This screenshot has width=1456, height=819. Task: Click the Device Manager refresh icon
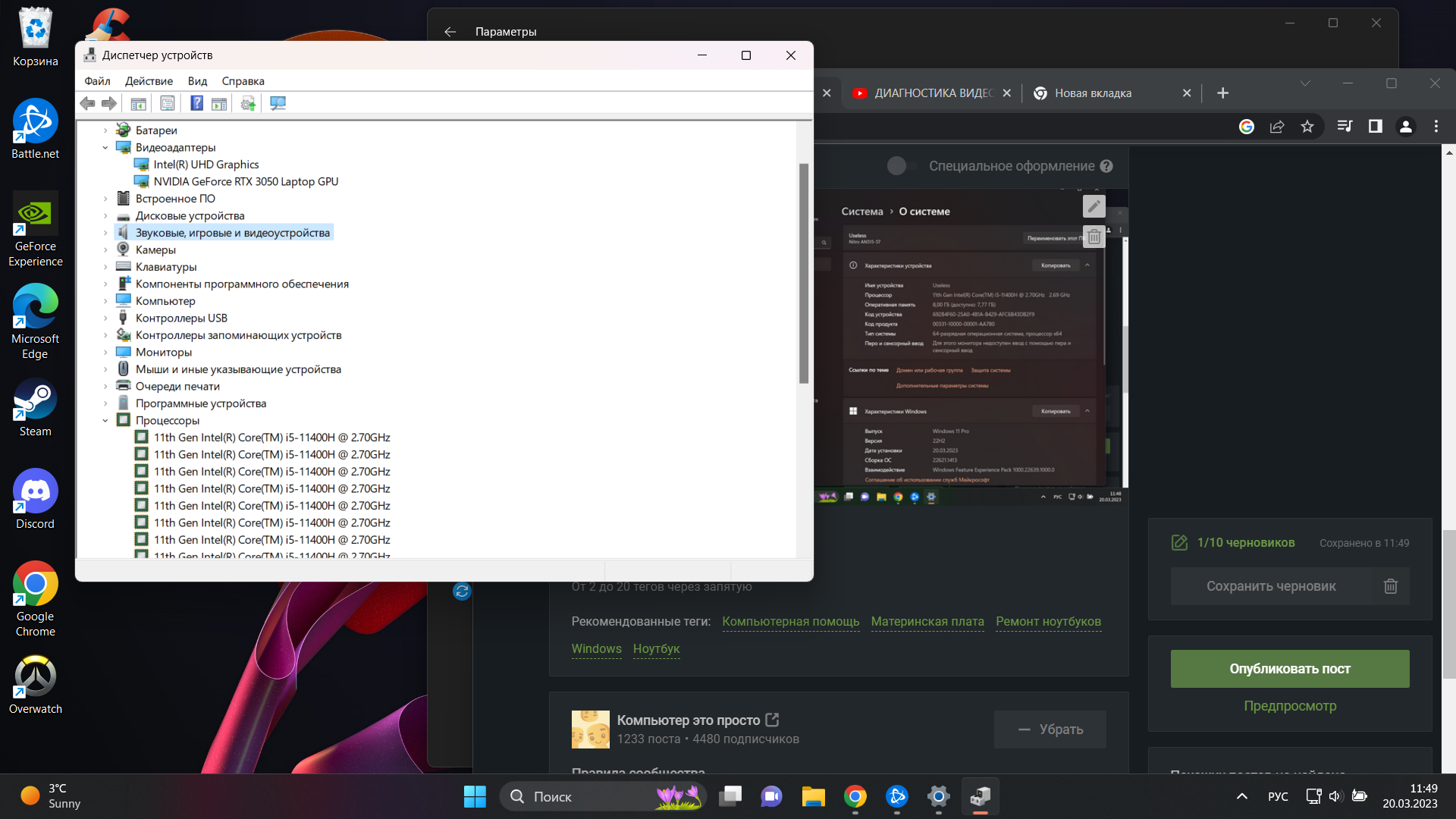[x=278, y=103]
